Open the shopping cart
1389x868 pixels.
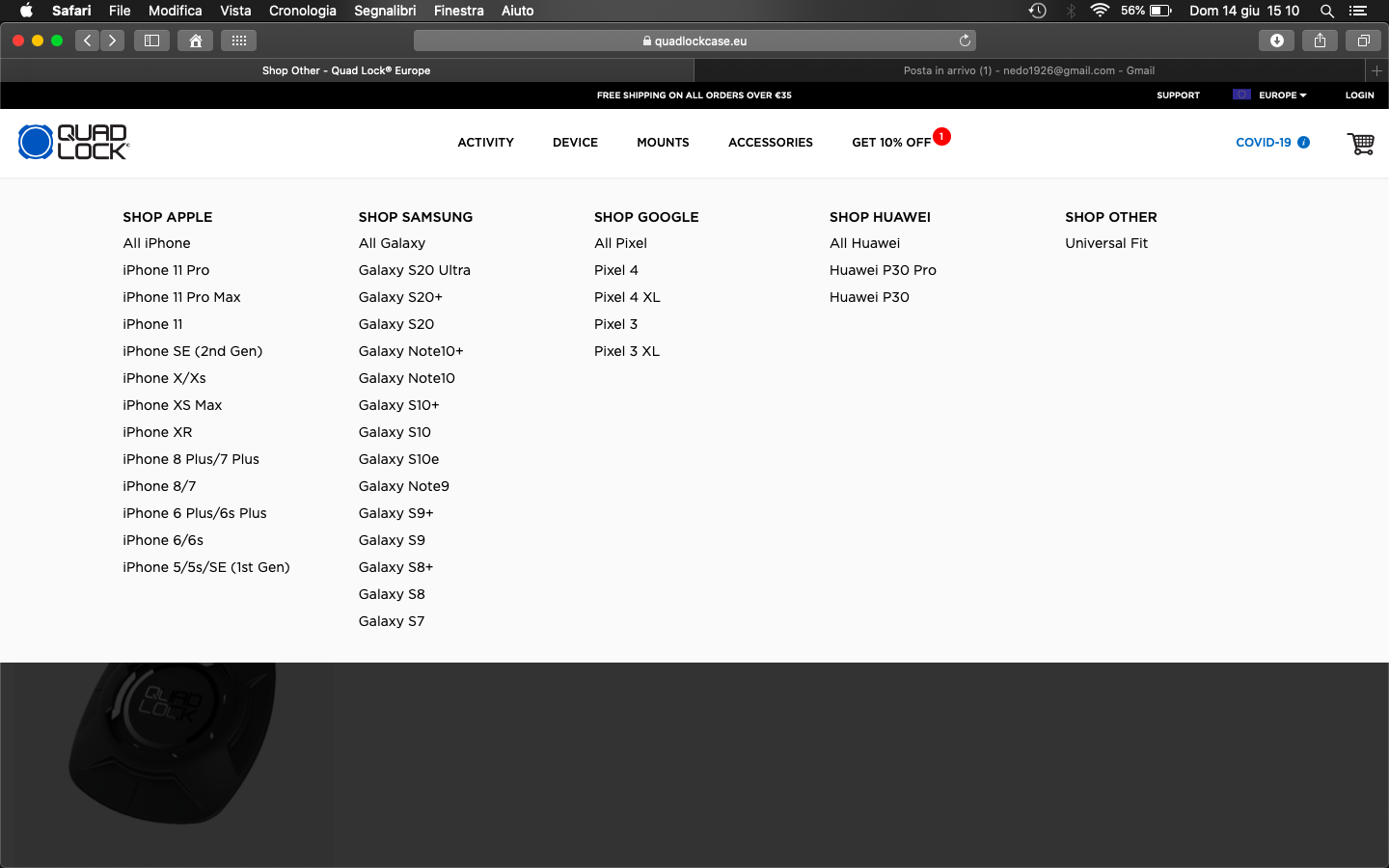(x=1361, y=143)
